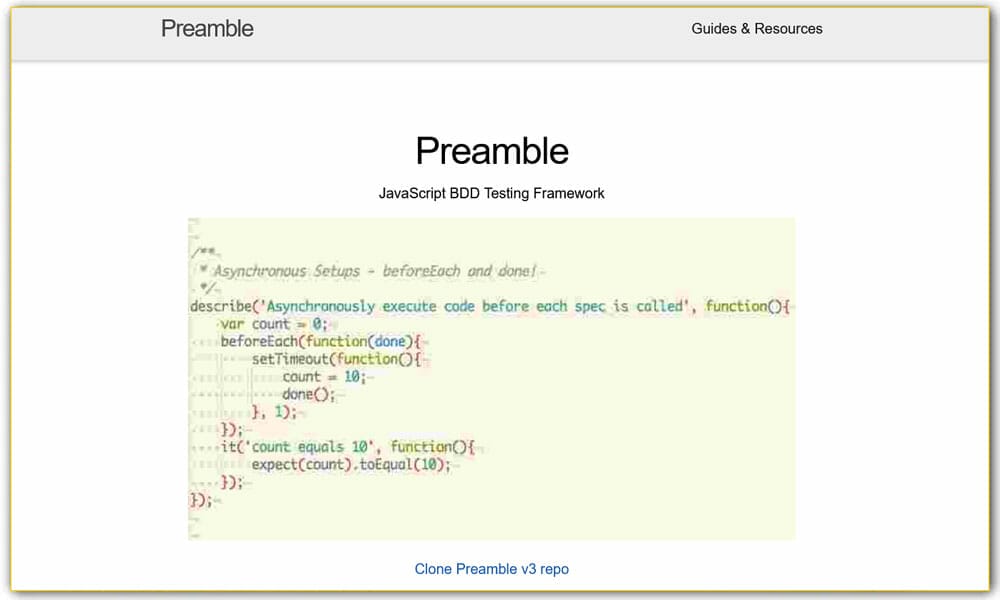Image resolution: width=1000 pixels, height=600 pixels.
Task: Click the Preamble page heading
Action: pos(491,150)
